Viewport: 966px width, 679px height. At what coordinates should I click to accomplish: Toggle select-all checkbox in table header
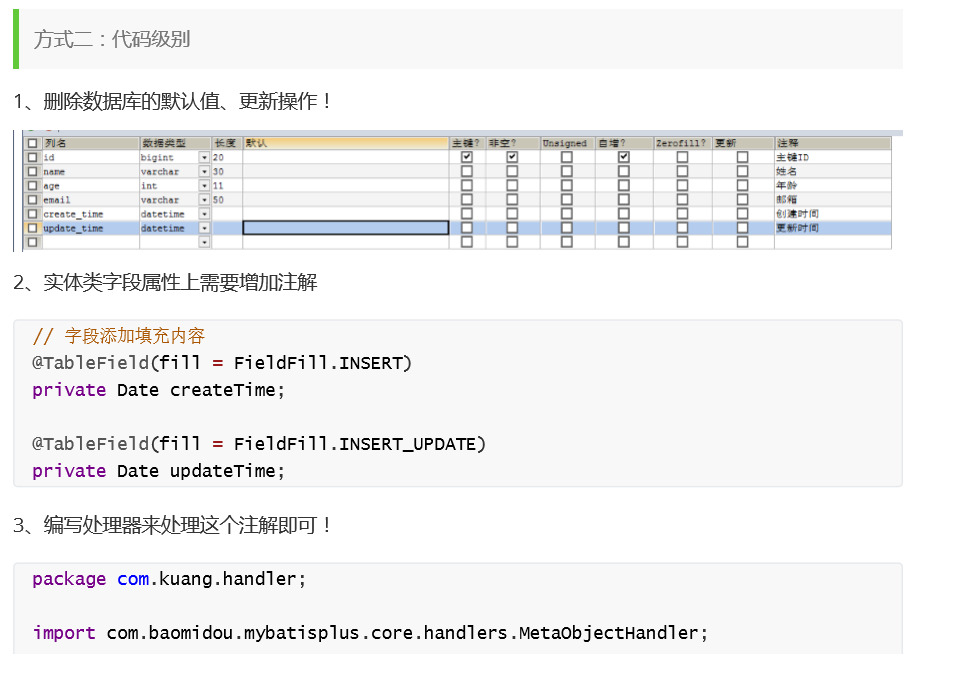33,143
